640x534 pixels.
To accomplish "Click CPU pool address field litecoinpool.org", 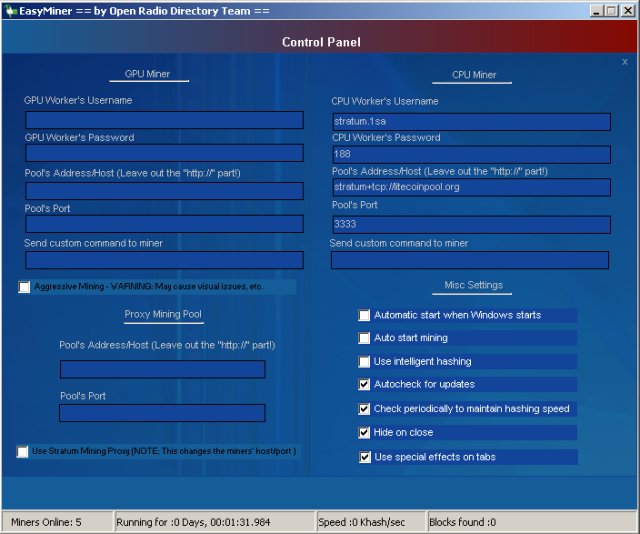I will [x=471, y=187].
